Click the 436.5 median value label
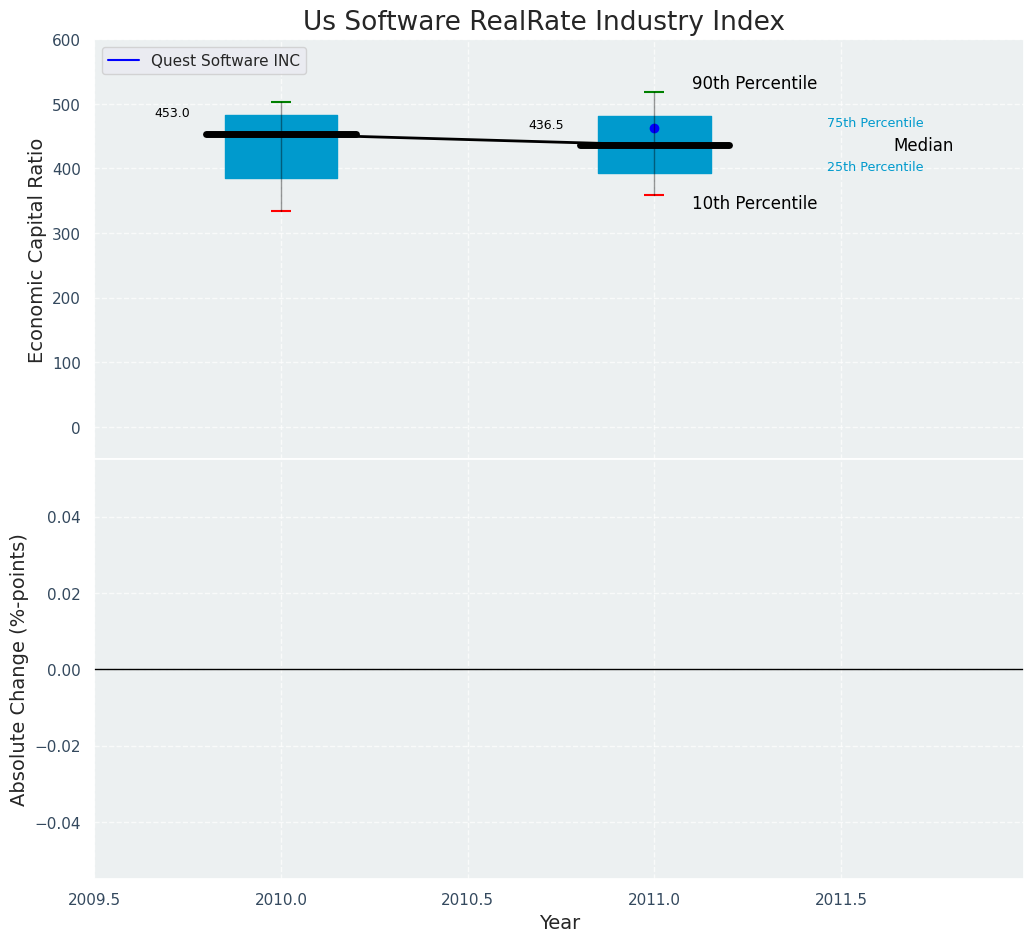Image resolution: width=1034 pixels, height=942 pixels. [x=546, y=125]
